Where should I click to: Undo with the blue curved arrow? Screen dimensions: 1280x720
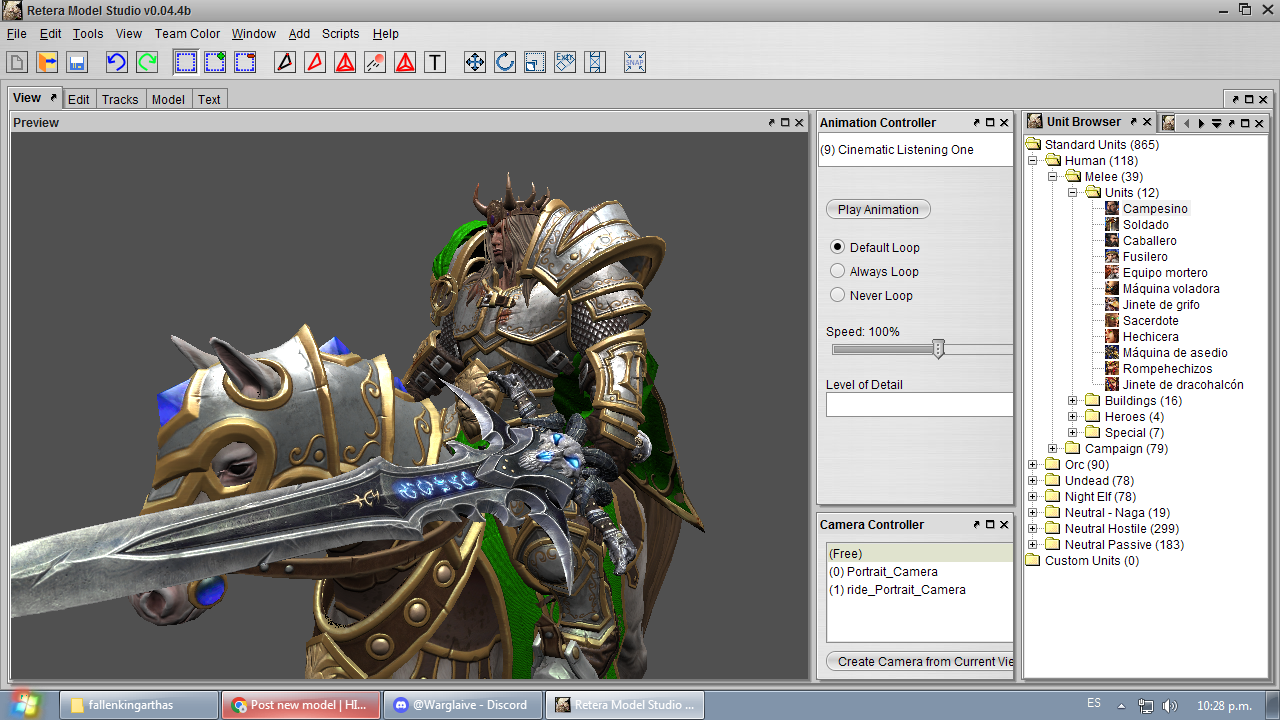[117, 62]
